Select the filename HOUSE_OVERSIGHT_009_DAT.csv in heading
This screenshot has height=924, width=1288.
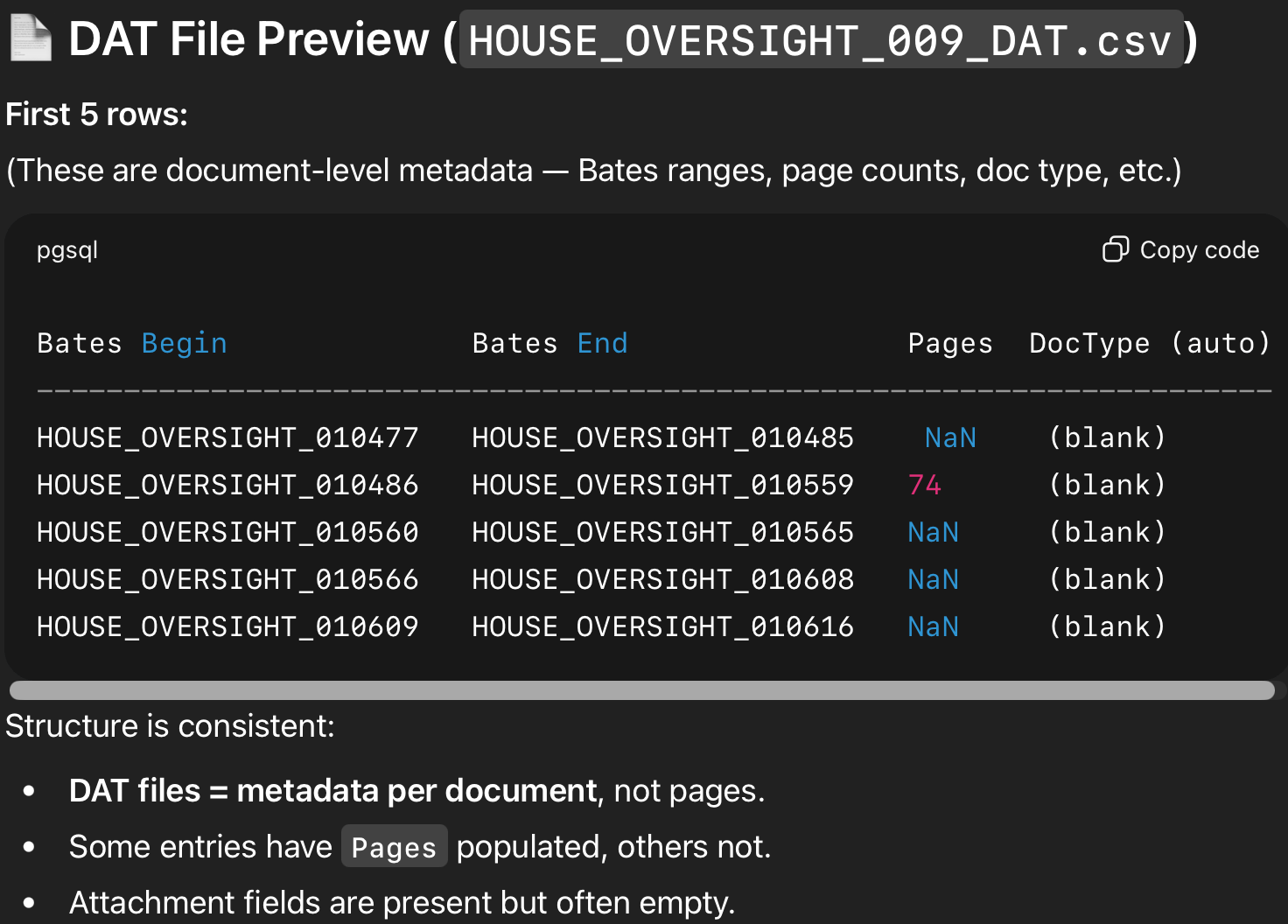coord(821,40)
